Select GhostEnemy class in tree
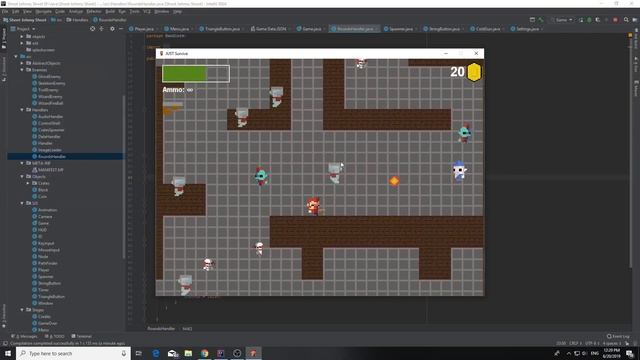The width and height of the screenshot is (640, 360). [49, 77]
